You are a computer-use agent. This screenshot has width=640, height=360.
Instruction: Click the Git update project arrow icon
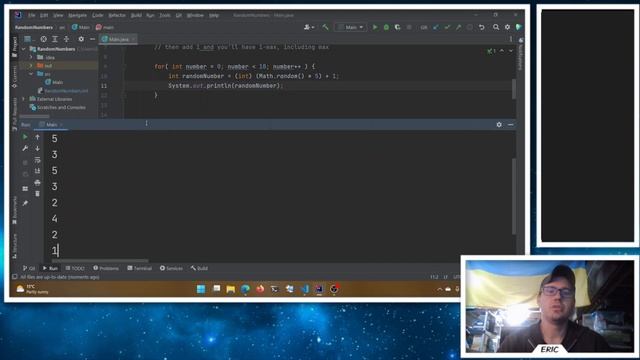pyautogui.click(x=436, y=27)
